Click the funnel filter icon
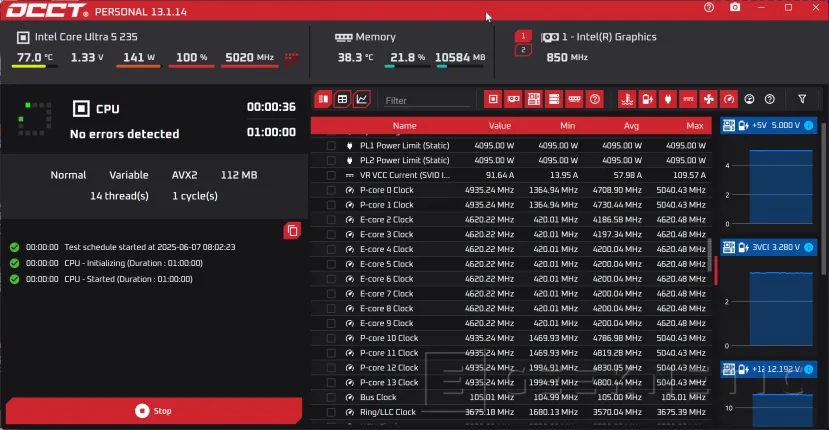 tap(802, 99)
